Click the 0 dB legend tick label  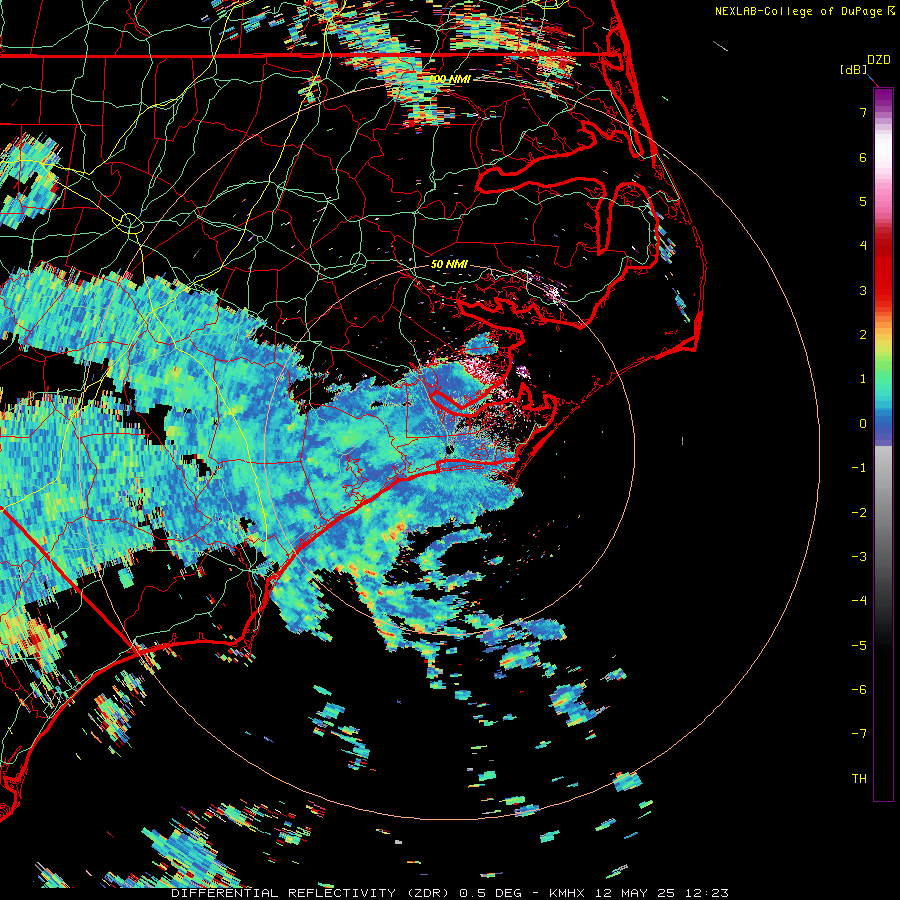click(x=863, y=424)
